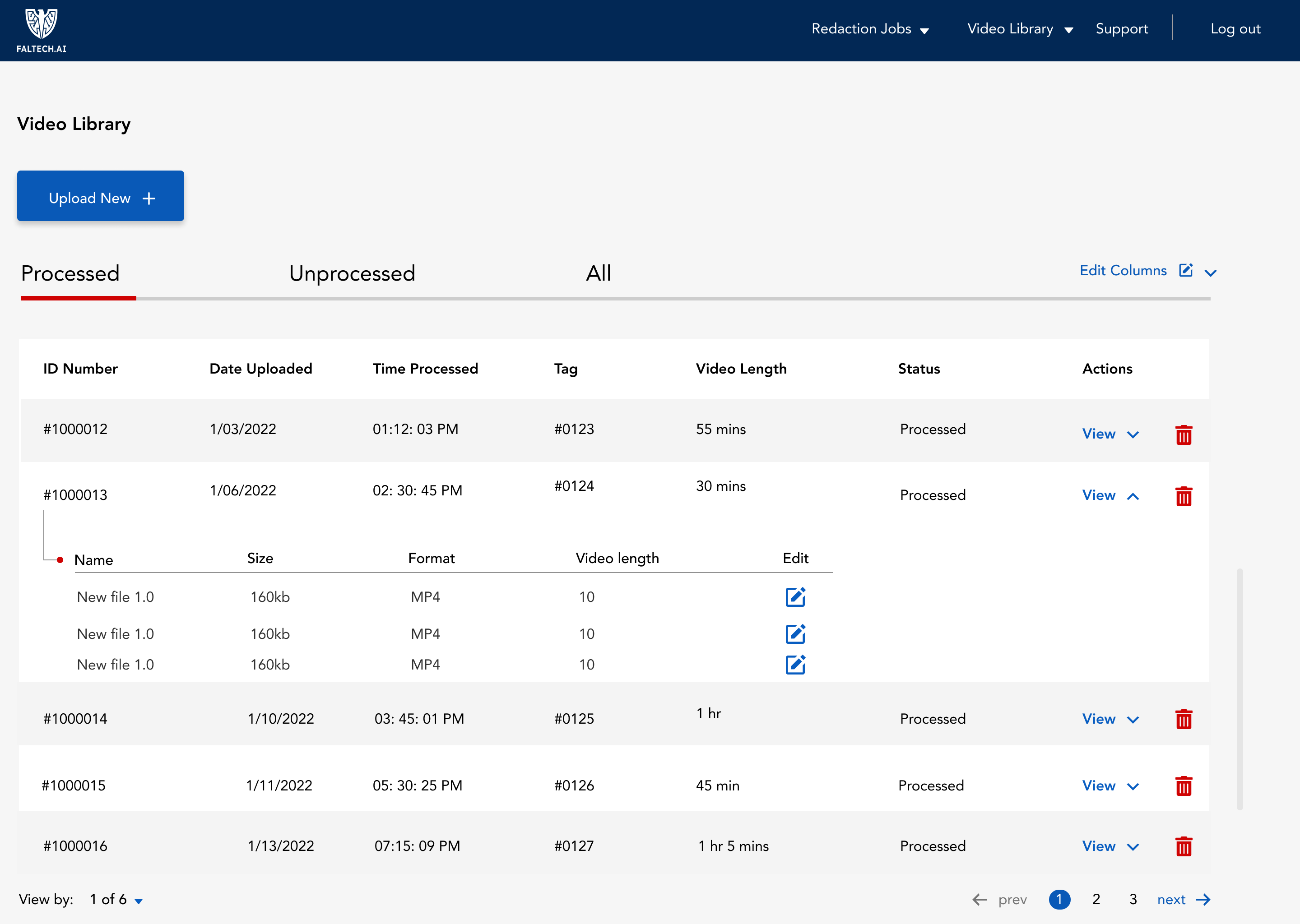Screen dimensions: 1300x924
Task: Click Edit Columns link
Action: tap(1123, 270)
